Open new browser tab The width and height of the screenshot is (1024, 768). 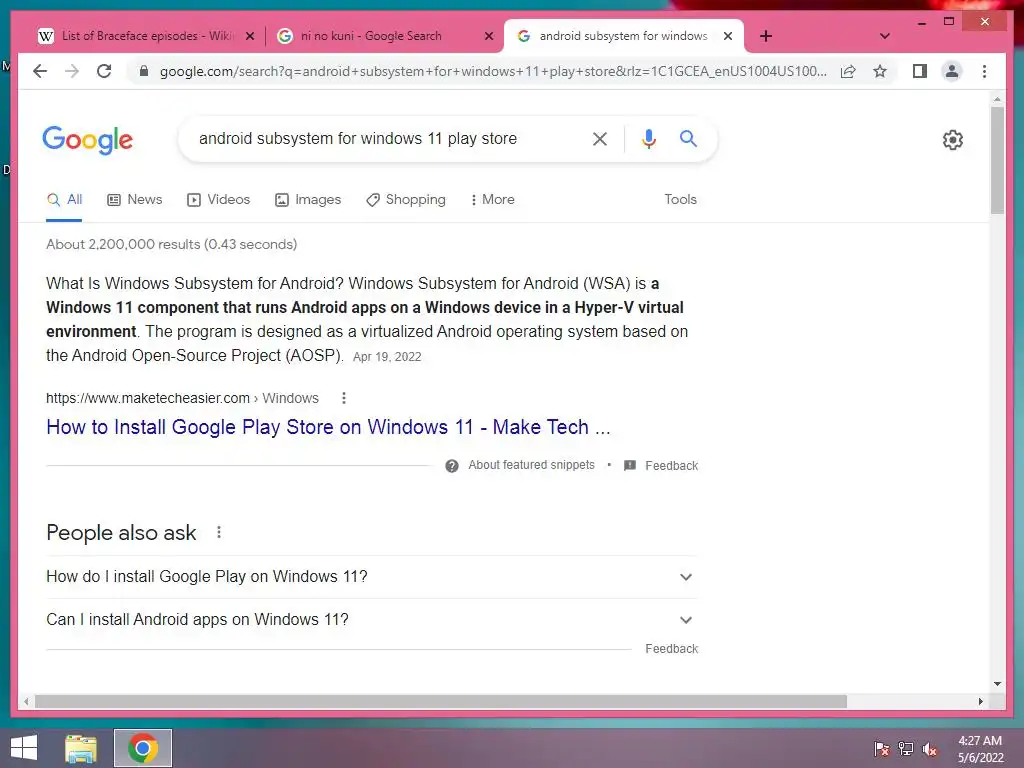(766, 36)
